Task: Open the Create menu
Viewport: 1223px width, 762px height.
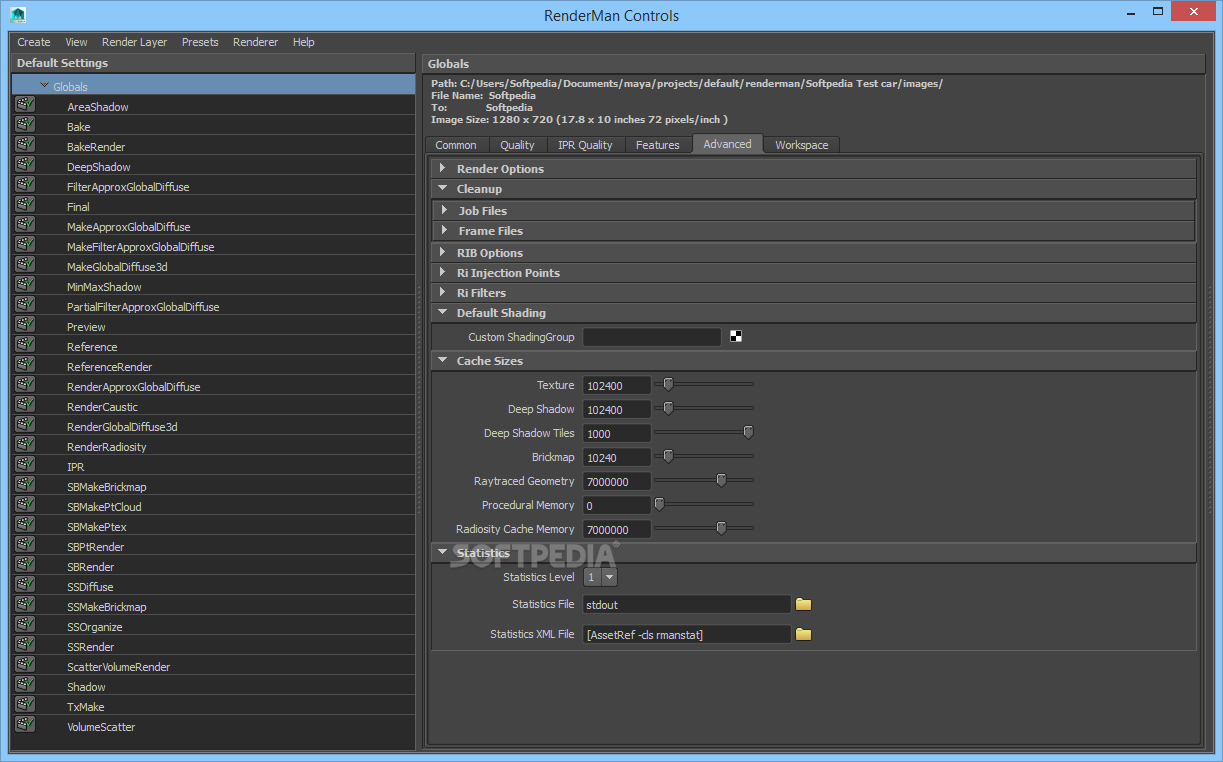Action: click(34, 42)
